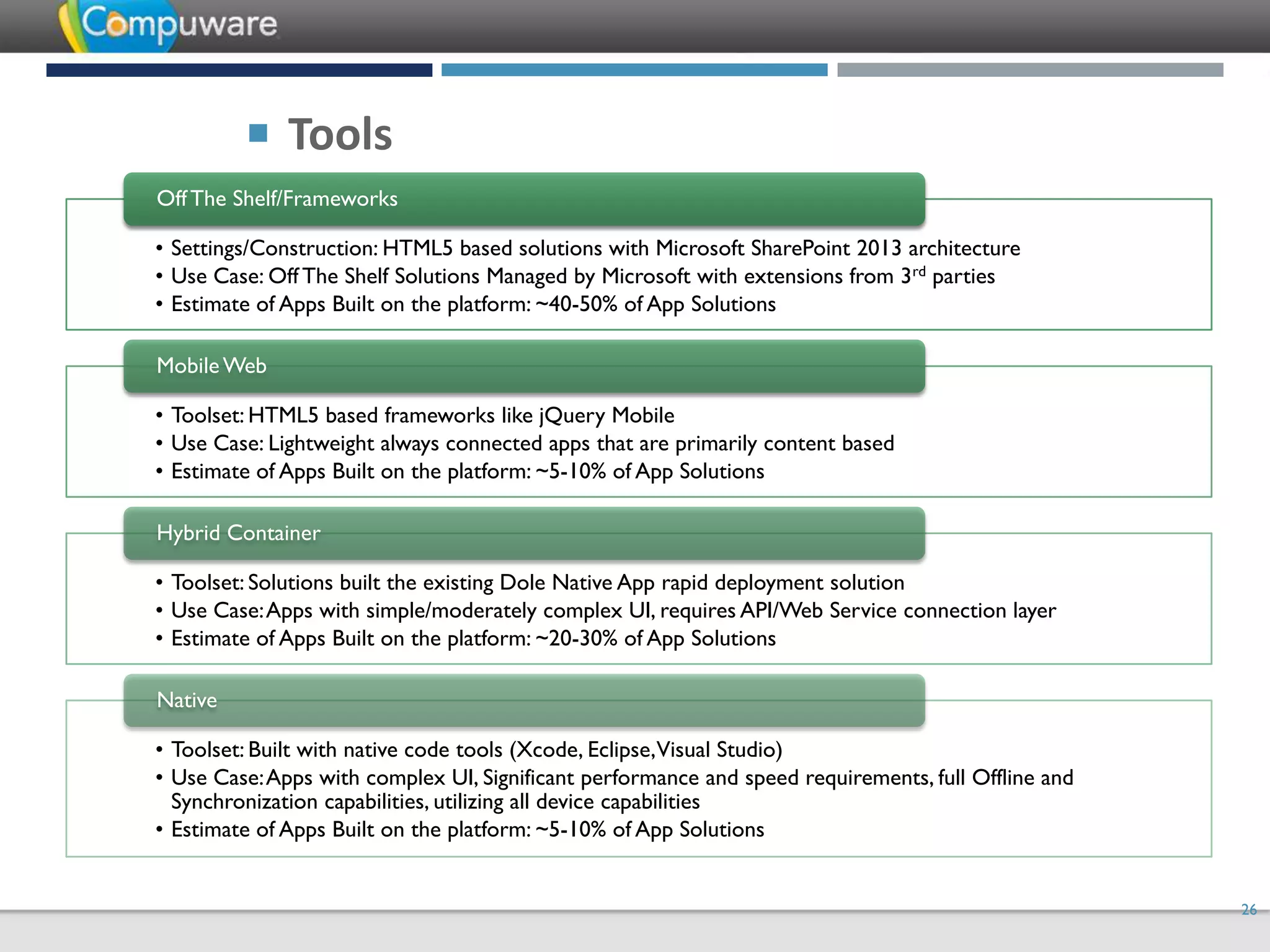Click the Xcode, Eclipse, Visual Studio line
This screenshot has height=952, width=1270.
469,750
